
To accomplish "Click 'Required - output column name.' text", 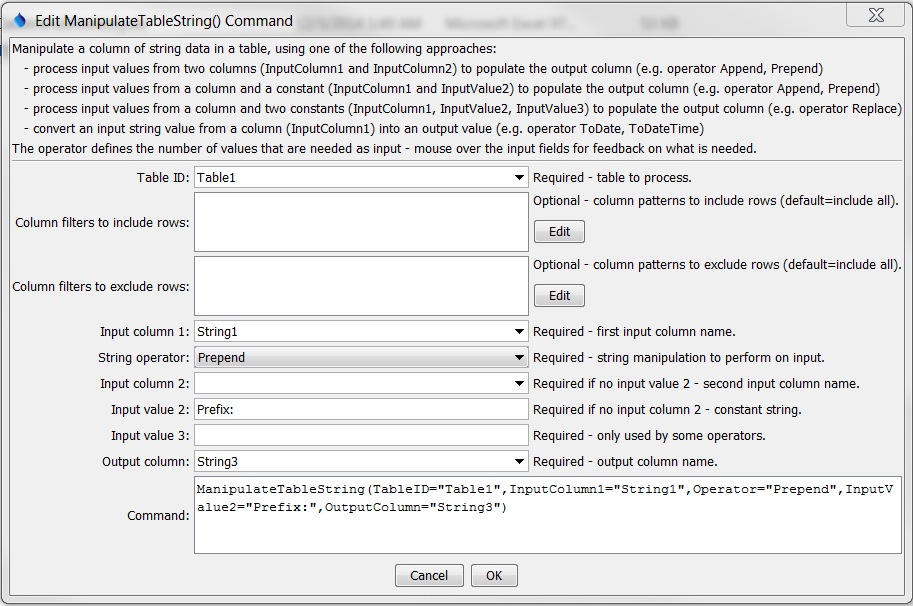I will 625,462.
